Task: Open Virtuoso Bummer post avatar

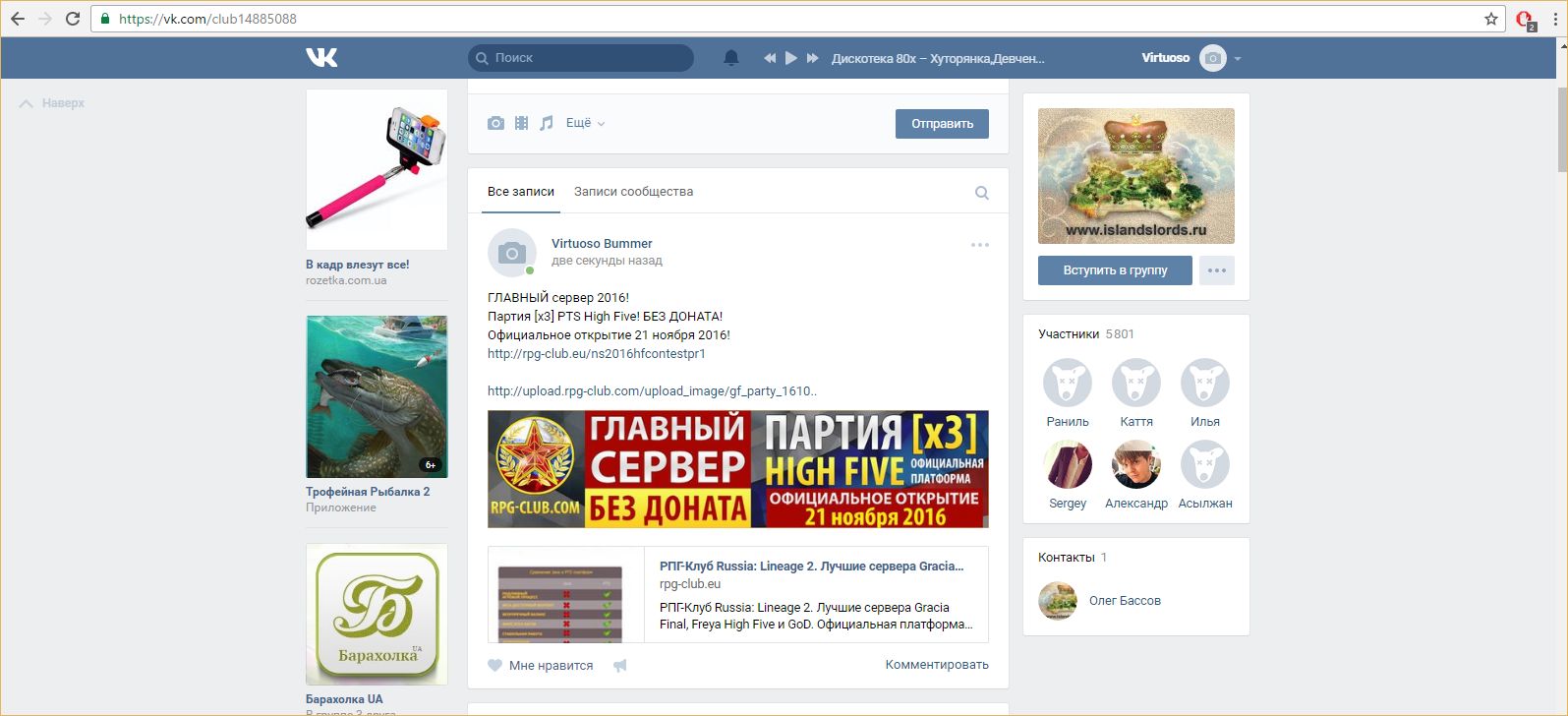Action: 512,254
